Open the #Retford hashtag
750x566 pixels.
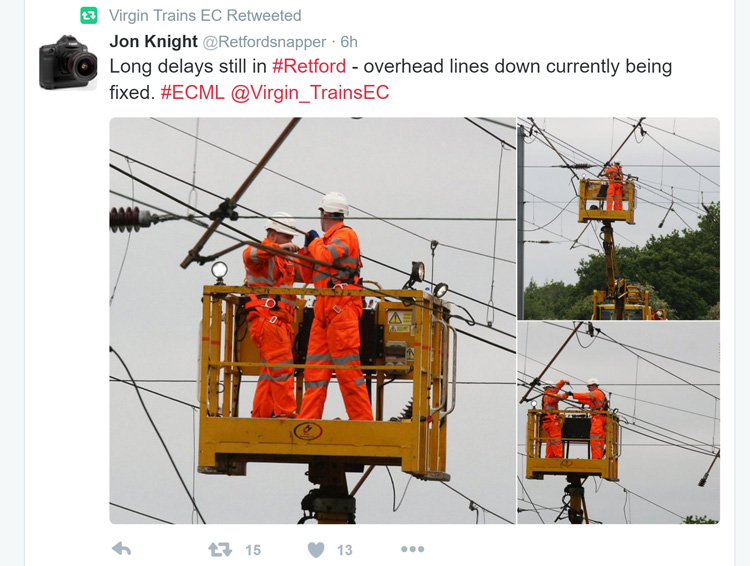point(309,66)
